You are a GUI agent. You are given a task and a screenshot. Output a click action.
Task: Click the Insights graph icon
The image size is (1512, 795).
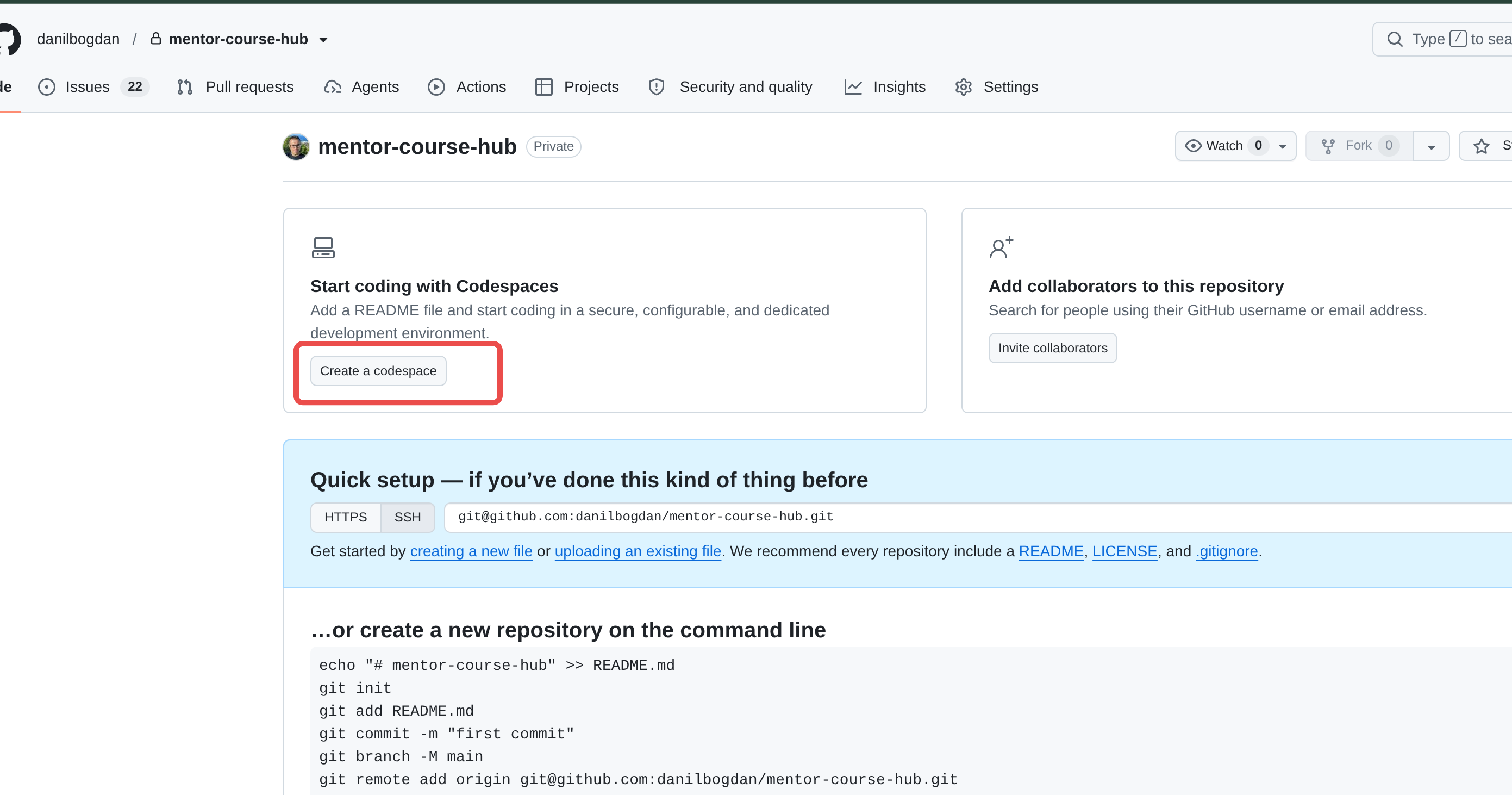[x=853, y=87]
